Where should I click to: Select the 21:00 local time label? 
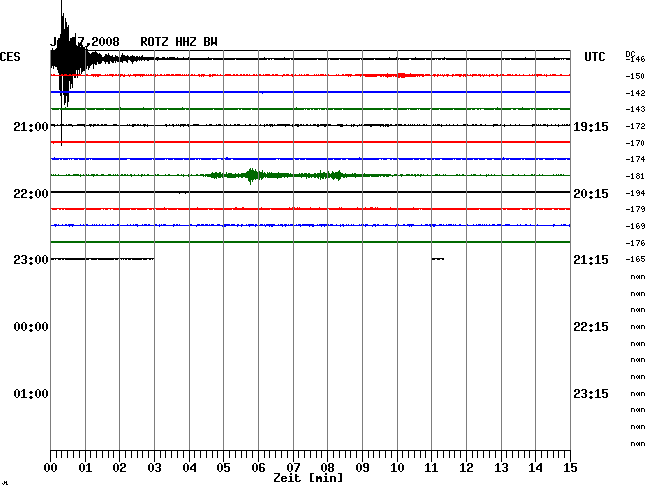coord(31,126)
